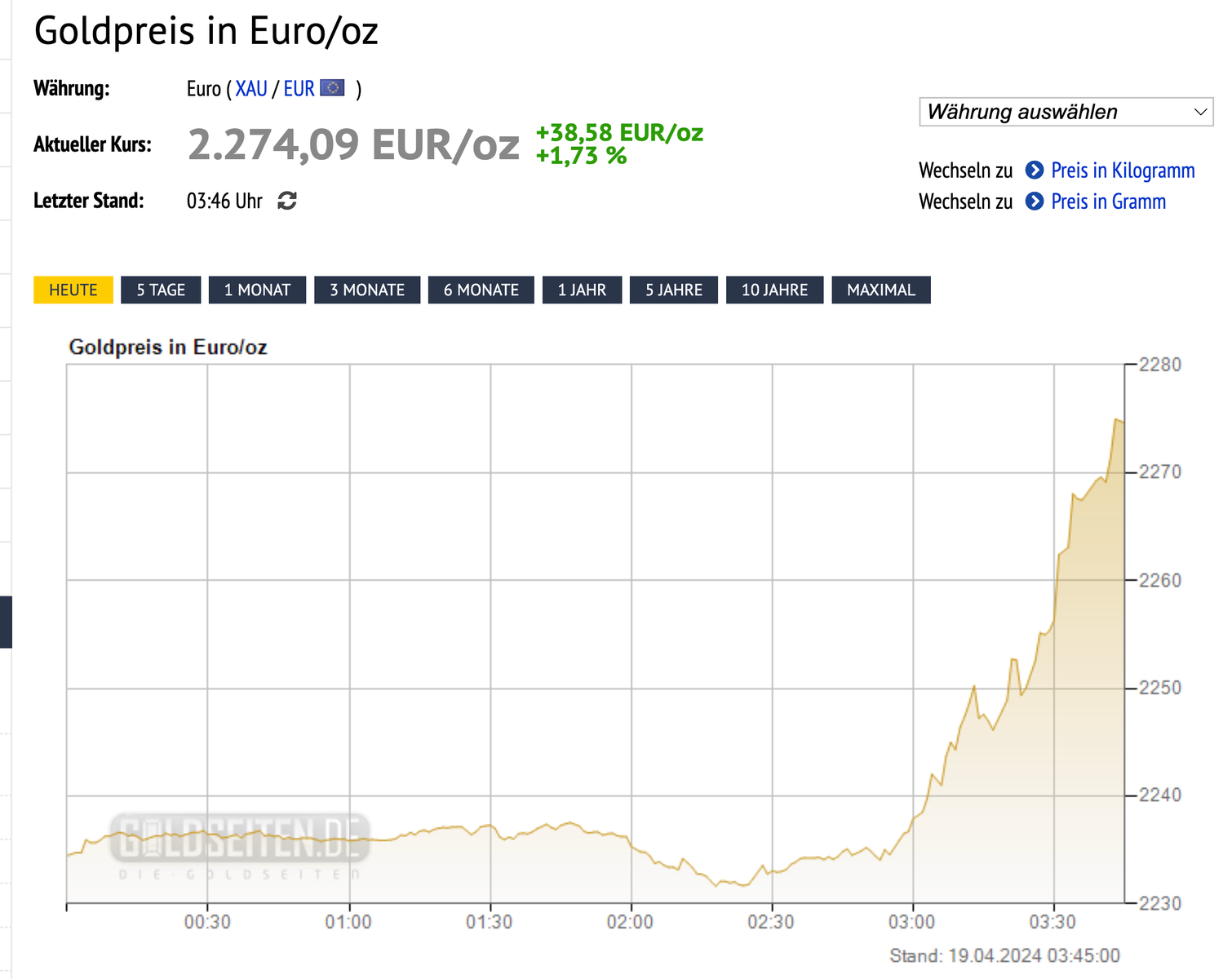
Task: Show the MAXIMAL chart range
Action: coord(881,290)
